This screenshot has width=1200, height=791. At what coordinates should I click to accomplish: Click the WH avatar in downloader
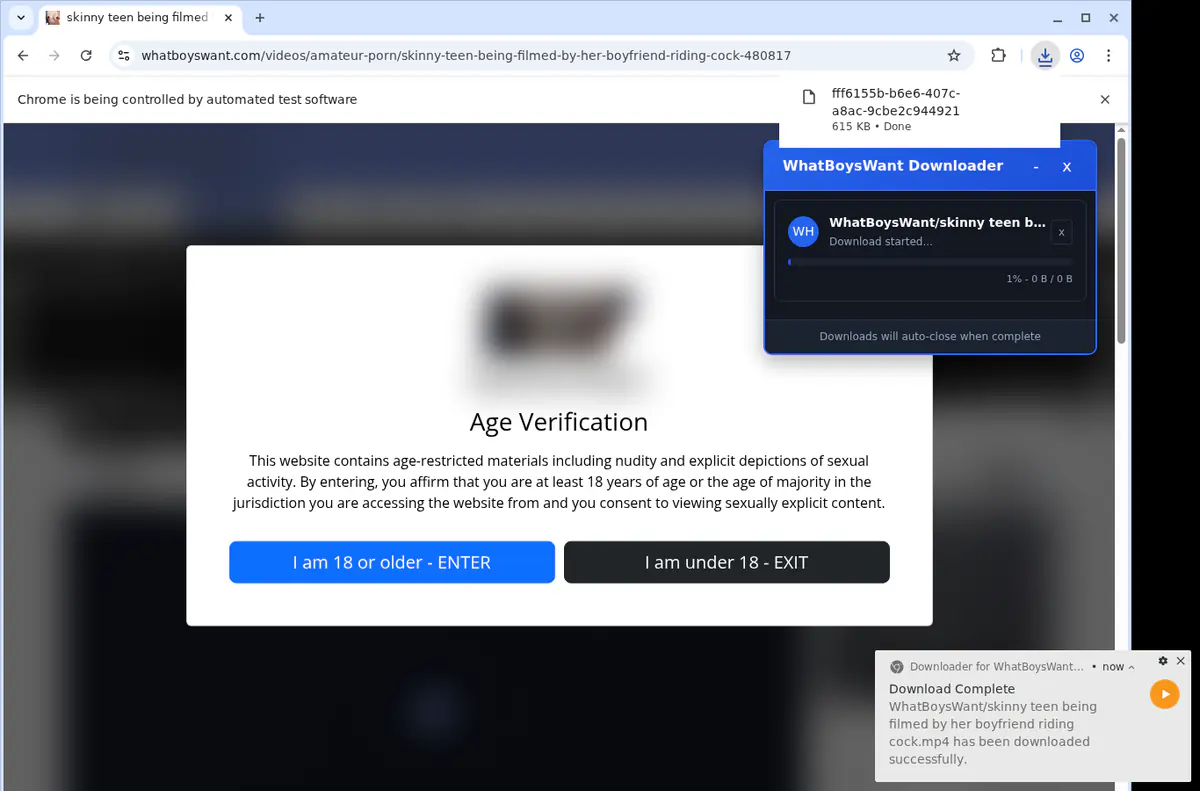[803, 231]
